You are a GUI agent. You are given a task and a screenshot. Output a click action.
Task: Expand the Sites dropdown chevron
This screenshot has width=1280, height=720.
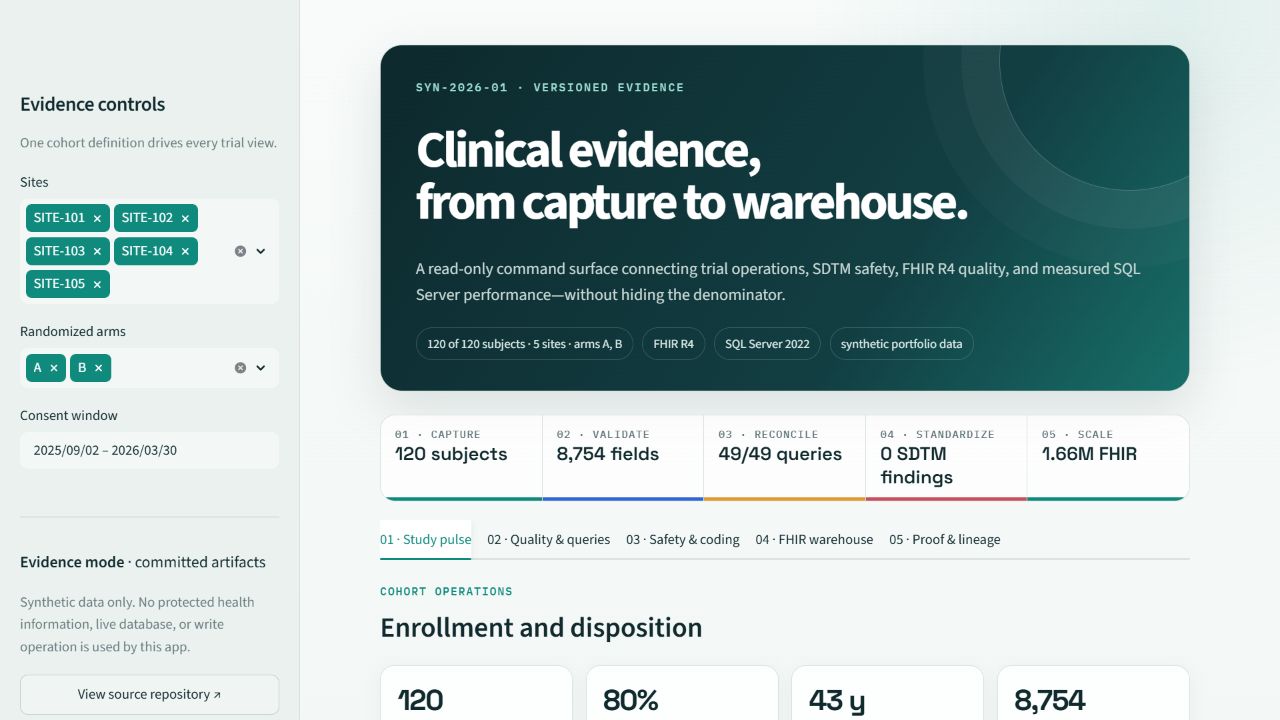261,251
